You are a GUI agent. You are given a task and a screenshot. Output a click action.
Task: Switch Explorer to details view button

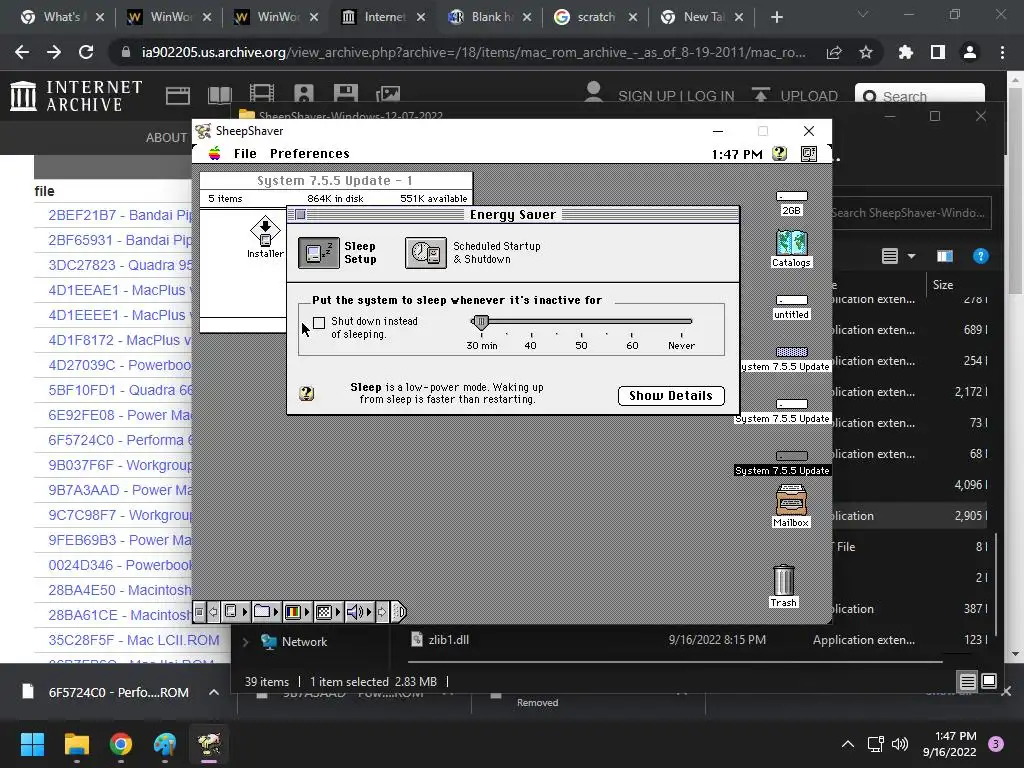[x=967, y=682]
